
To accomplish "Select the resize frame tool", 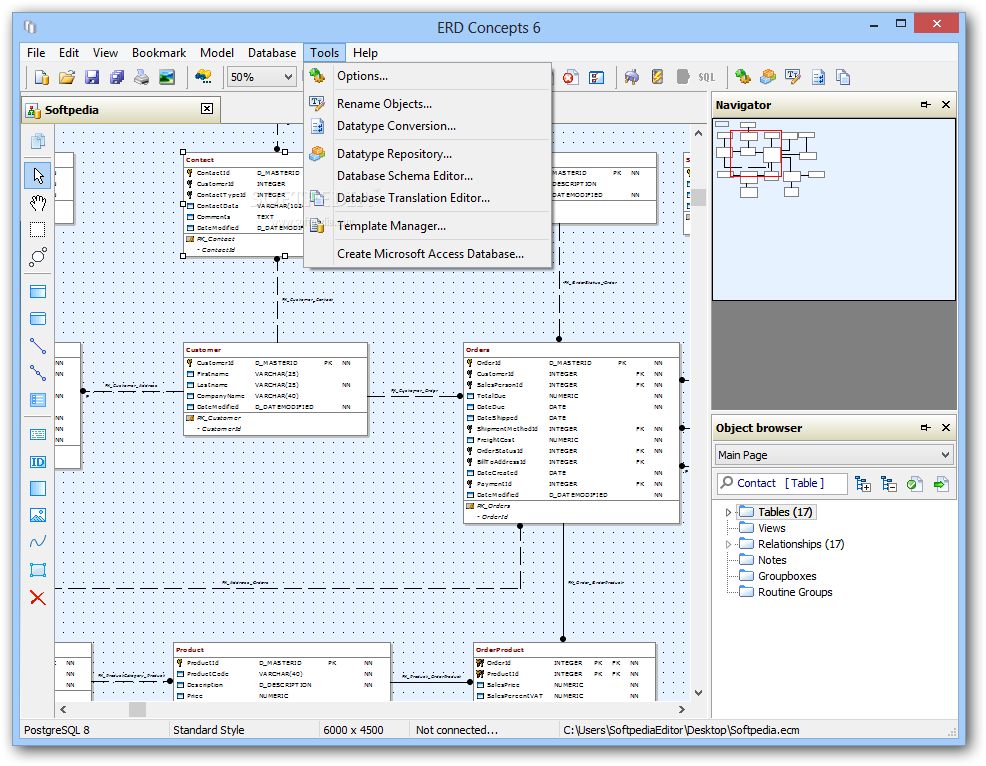I will (x=38, y=570).
